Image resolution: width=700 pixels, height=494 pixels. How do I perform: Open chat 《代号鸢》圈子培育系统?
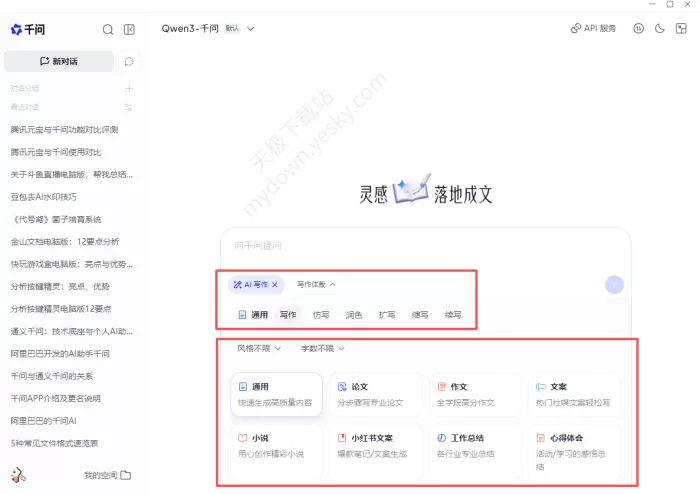point(56,219)
